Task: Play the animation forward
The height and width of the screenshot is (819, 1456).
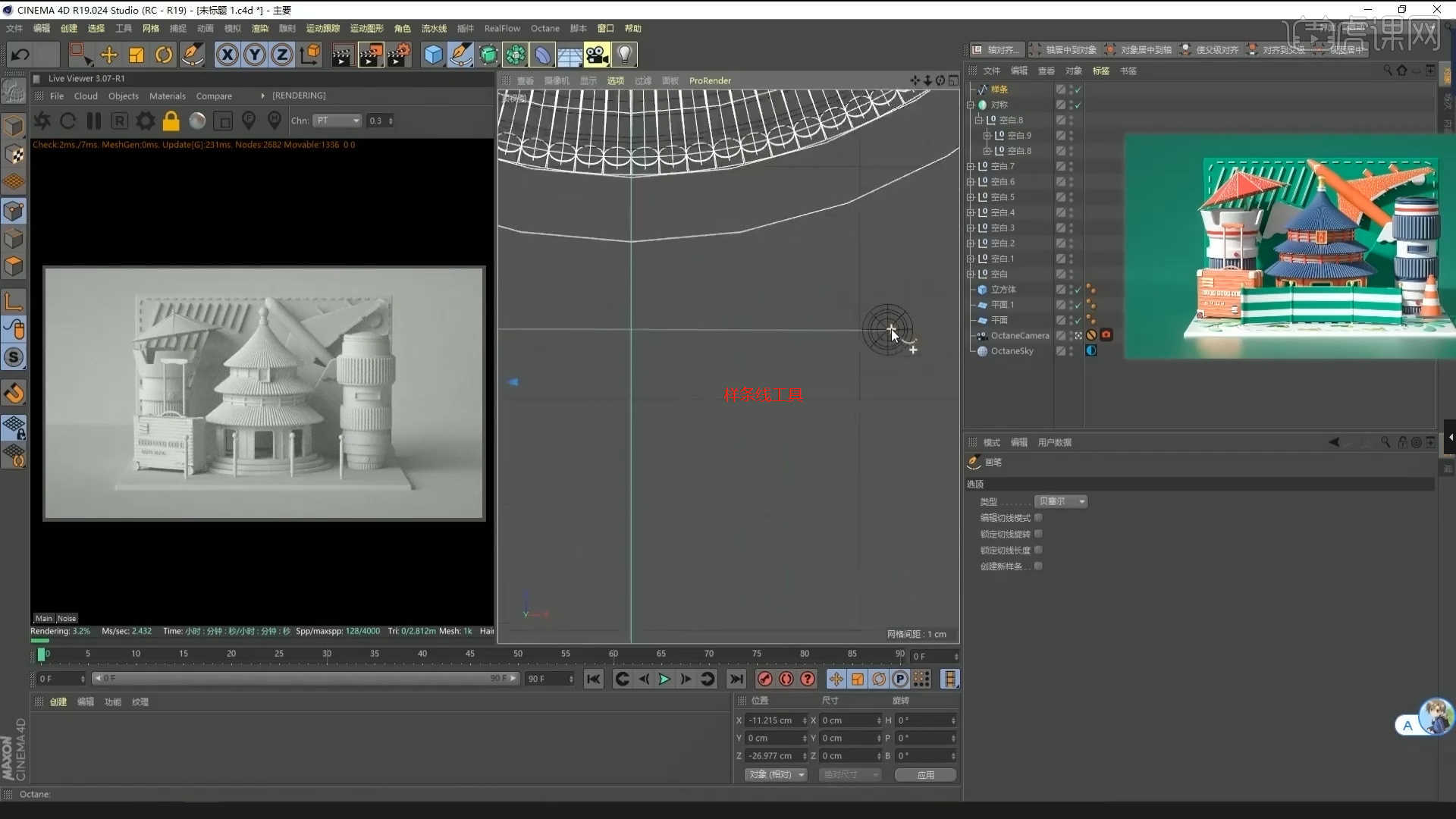Action: [x=664, y=679]
